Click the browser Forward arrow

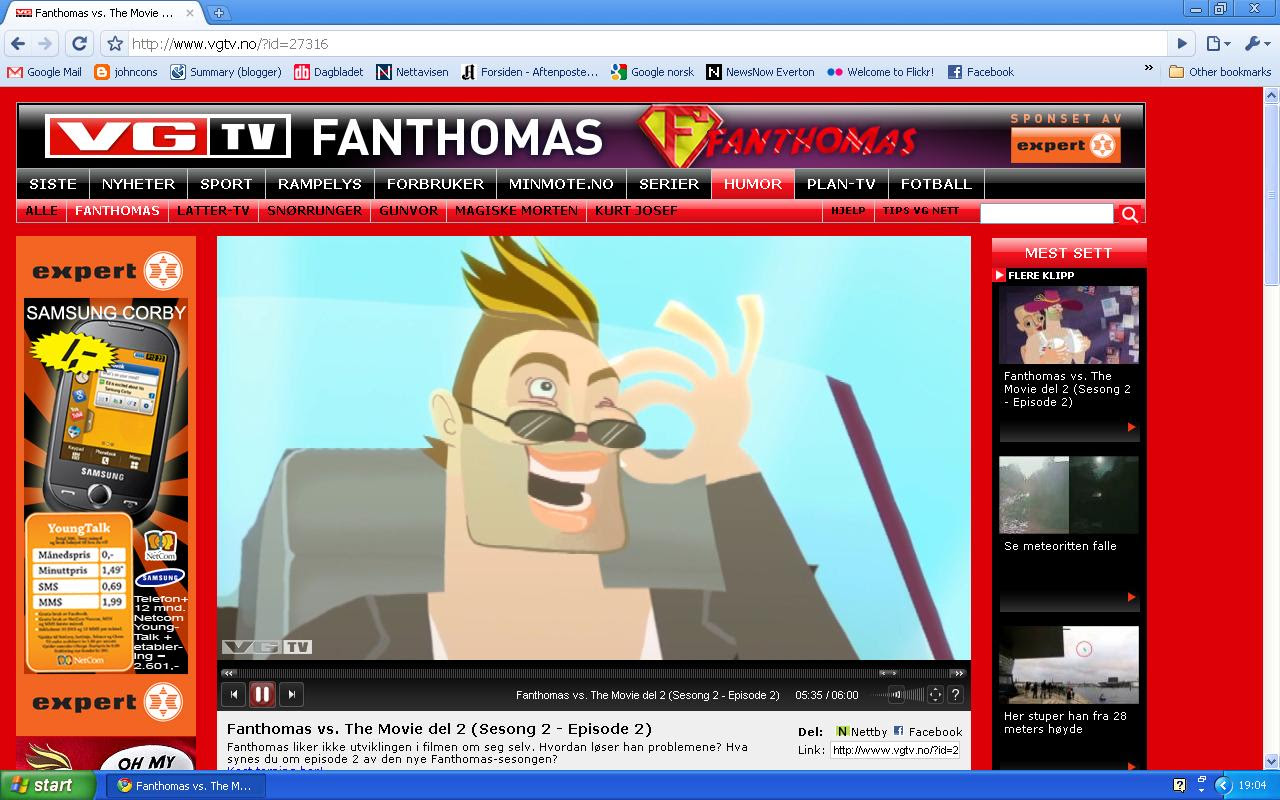pos(45,44)
